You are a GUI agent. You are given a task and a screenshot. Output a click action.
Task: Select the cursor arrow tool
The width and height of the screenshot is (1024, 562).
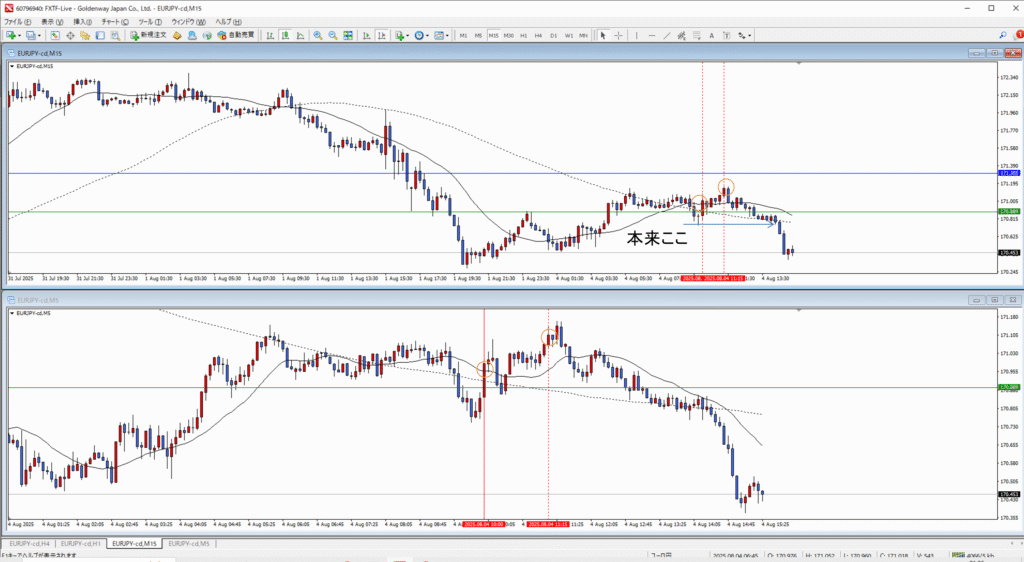tap(603, 35)
